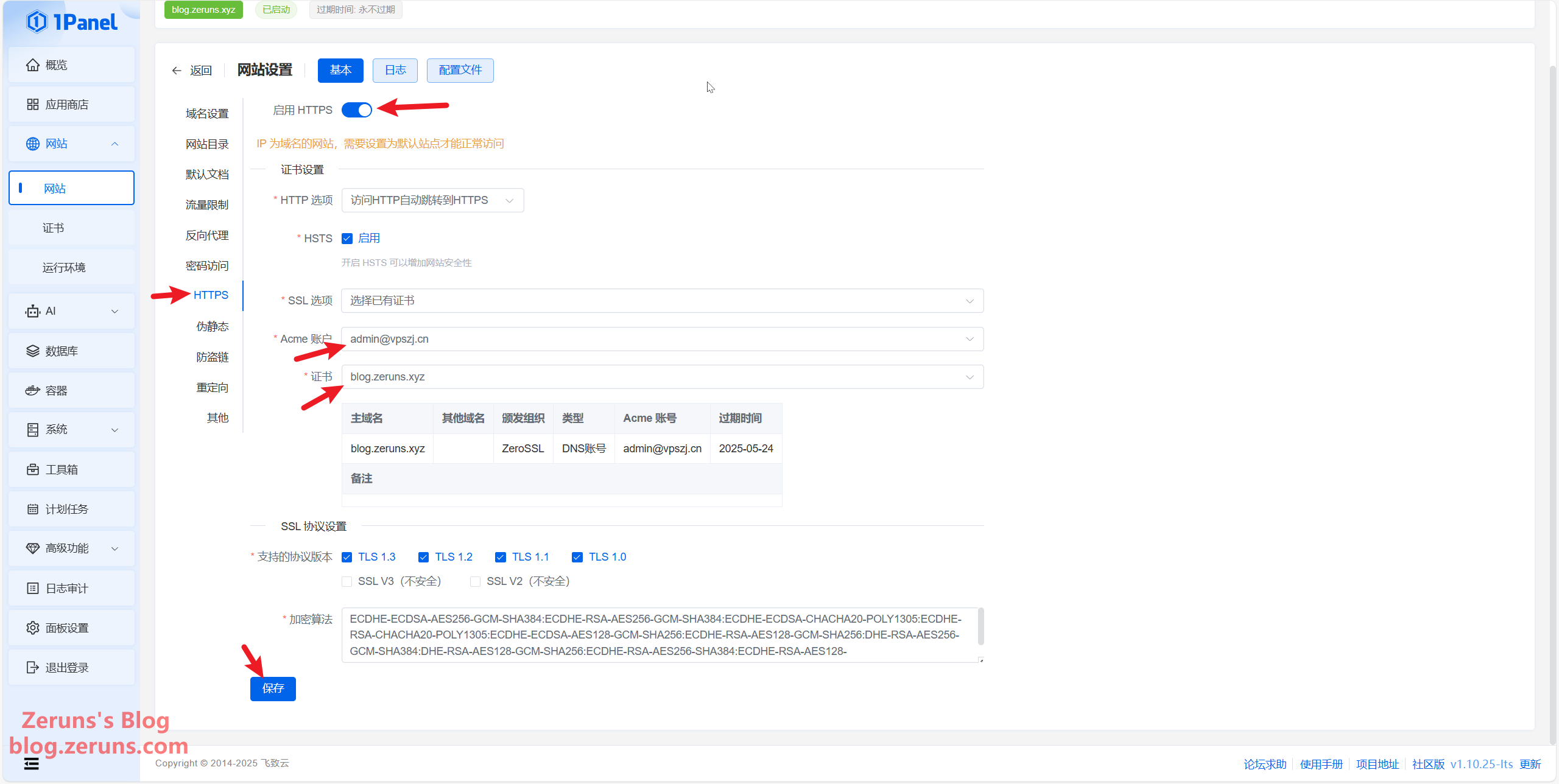This screenshot has height=784, width=1559.
Task: Select 反向代理 reverse proxy settings item
Action: [207, 236]
